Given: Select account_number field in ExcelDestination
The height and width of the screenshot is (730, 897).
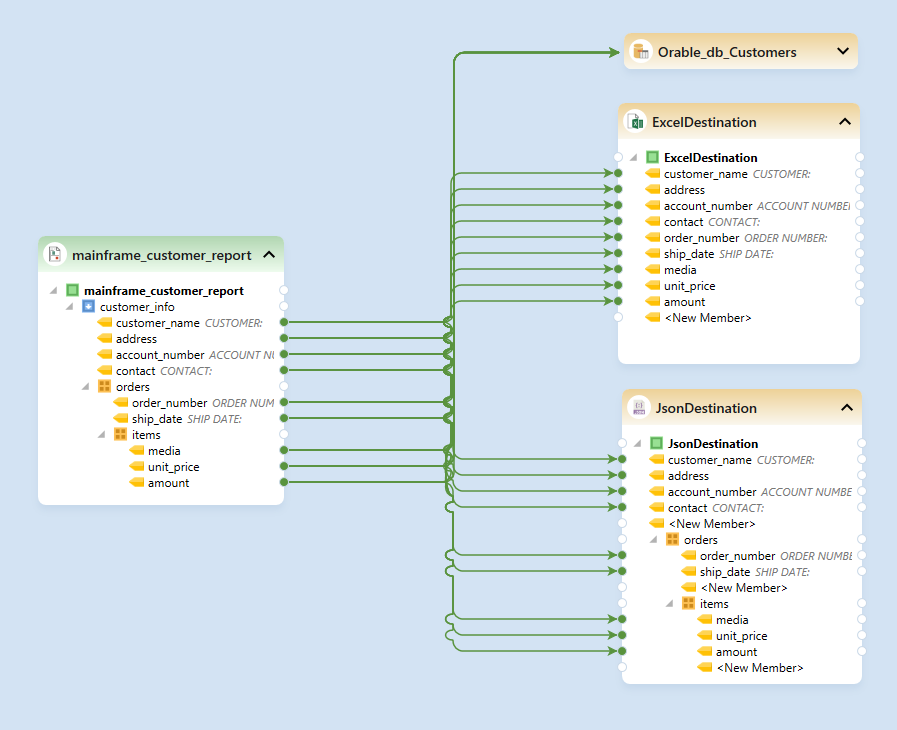Looking at the screenshot, I should click(708, 205).
